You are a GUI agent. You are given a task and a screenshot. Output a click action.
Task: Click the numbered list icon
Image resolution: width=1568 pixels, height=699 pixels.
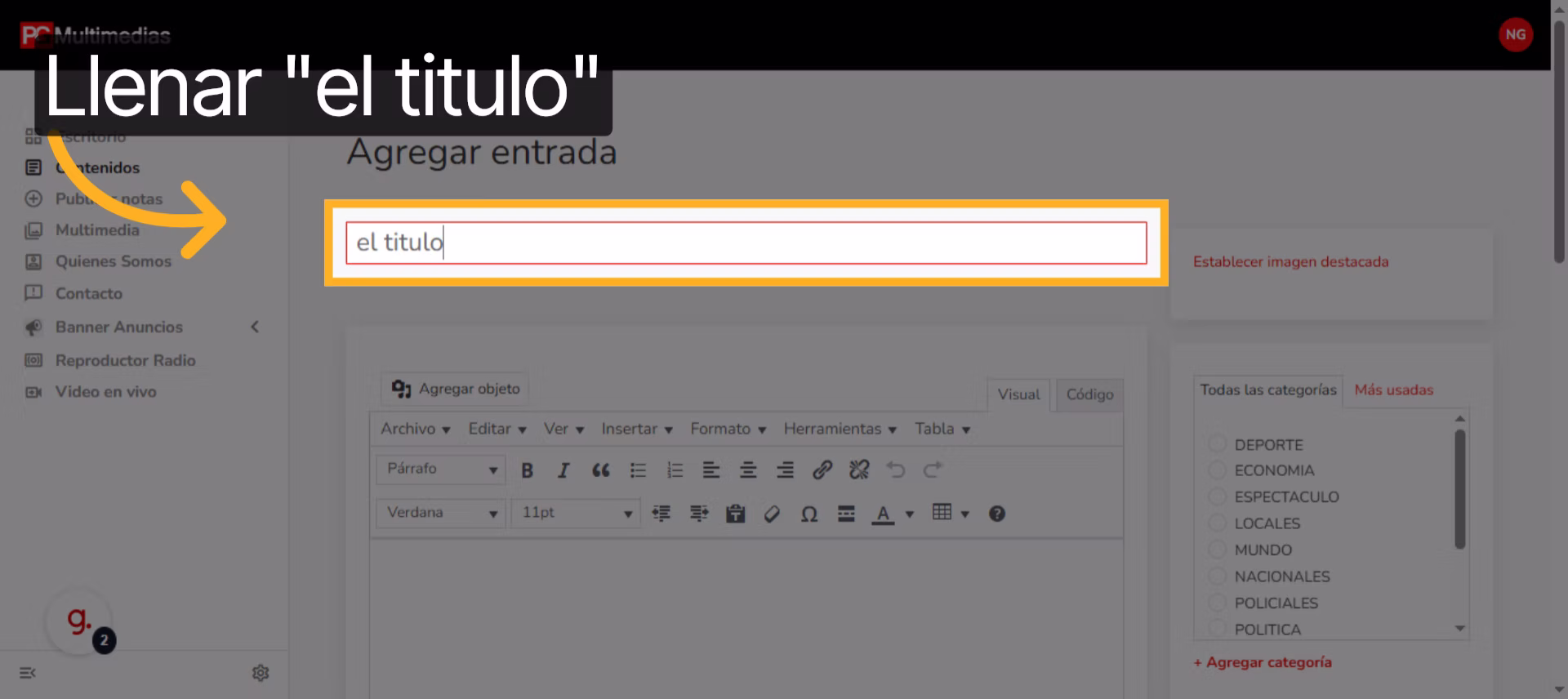point(675,470)
